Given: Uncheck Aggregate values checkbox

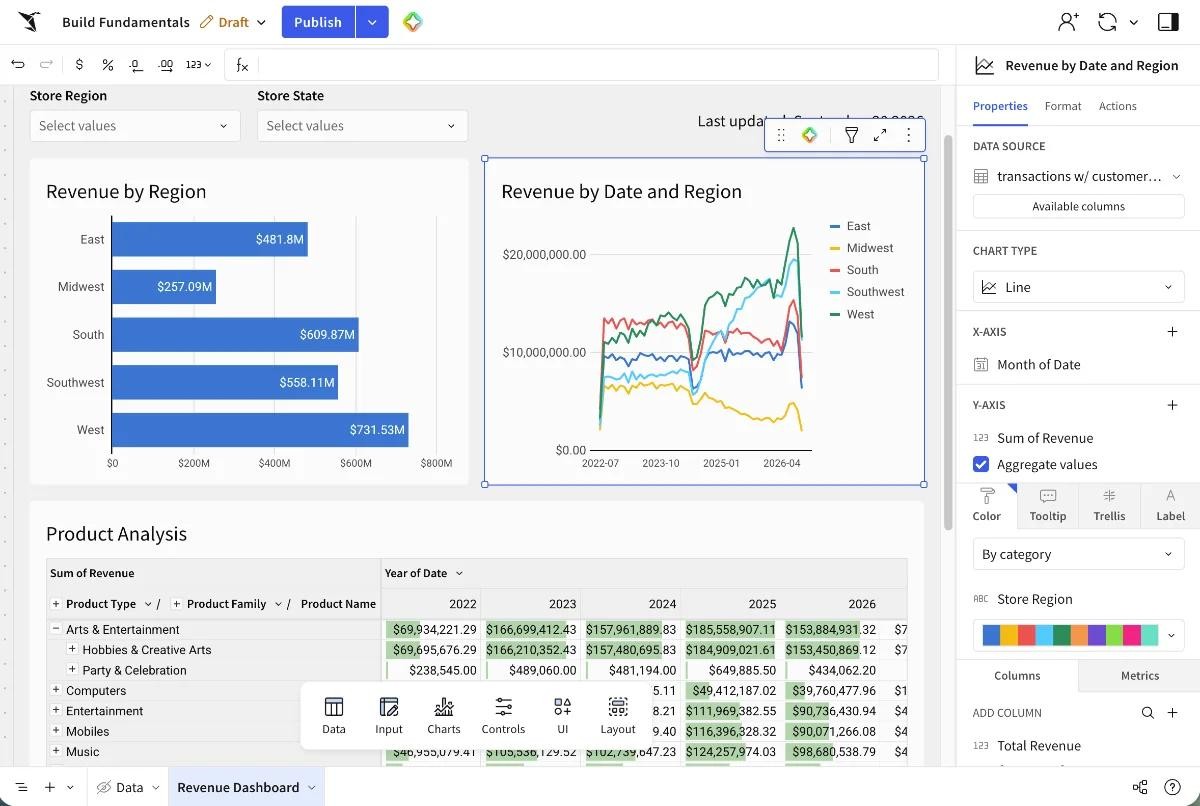Looking at the screenshot, I should click(x=981, y=464).
